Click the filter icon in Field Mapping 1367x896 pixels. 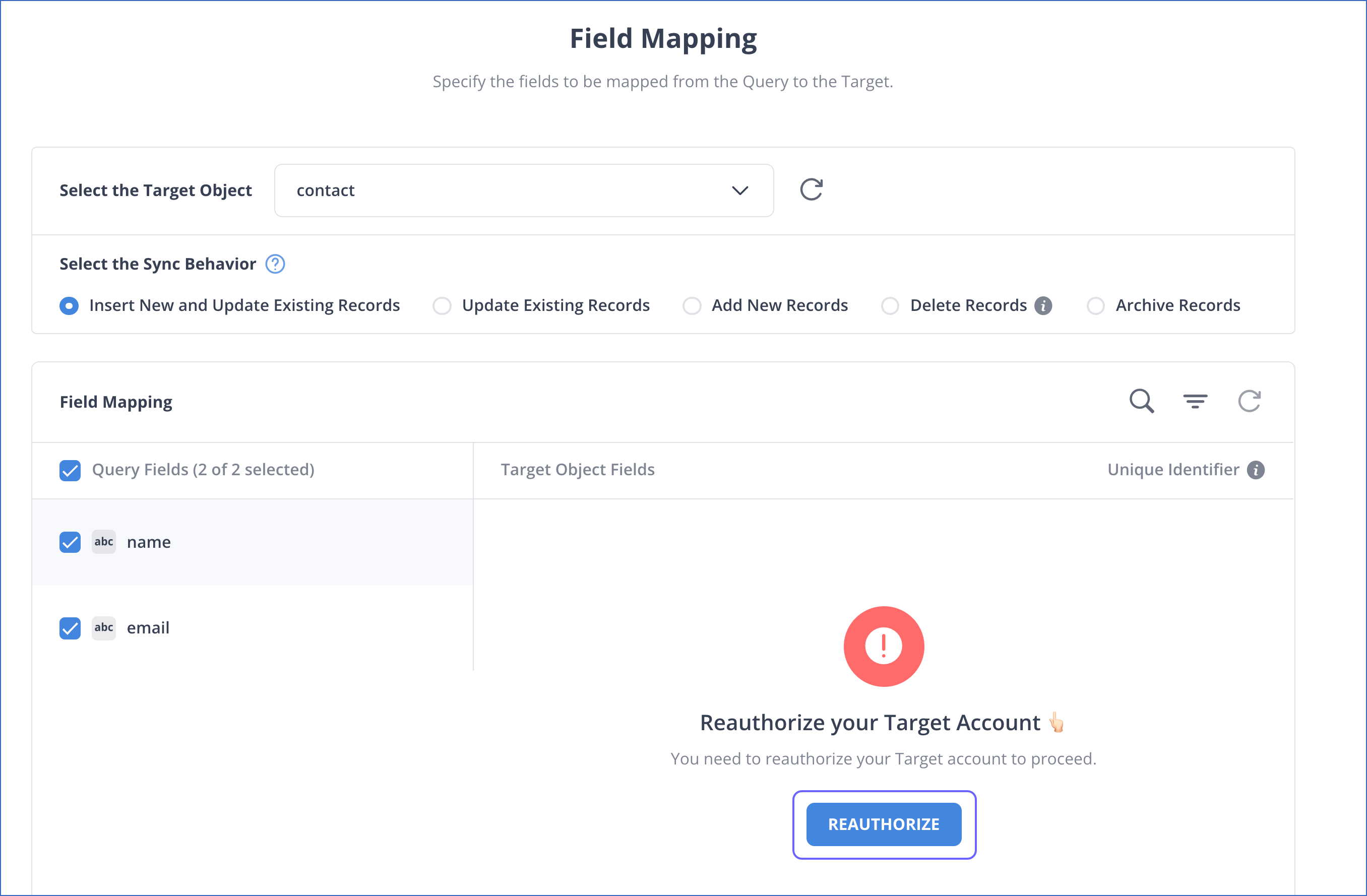[x=1196, y=400]
